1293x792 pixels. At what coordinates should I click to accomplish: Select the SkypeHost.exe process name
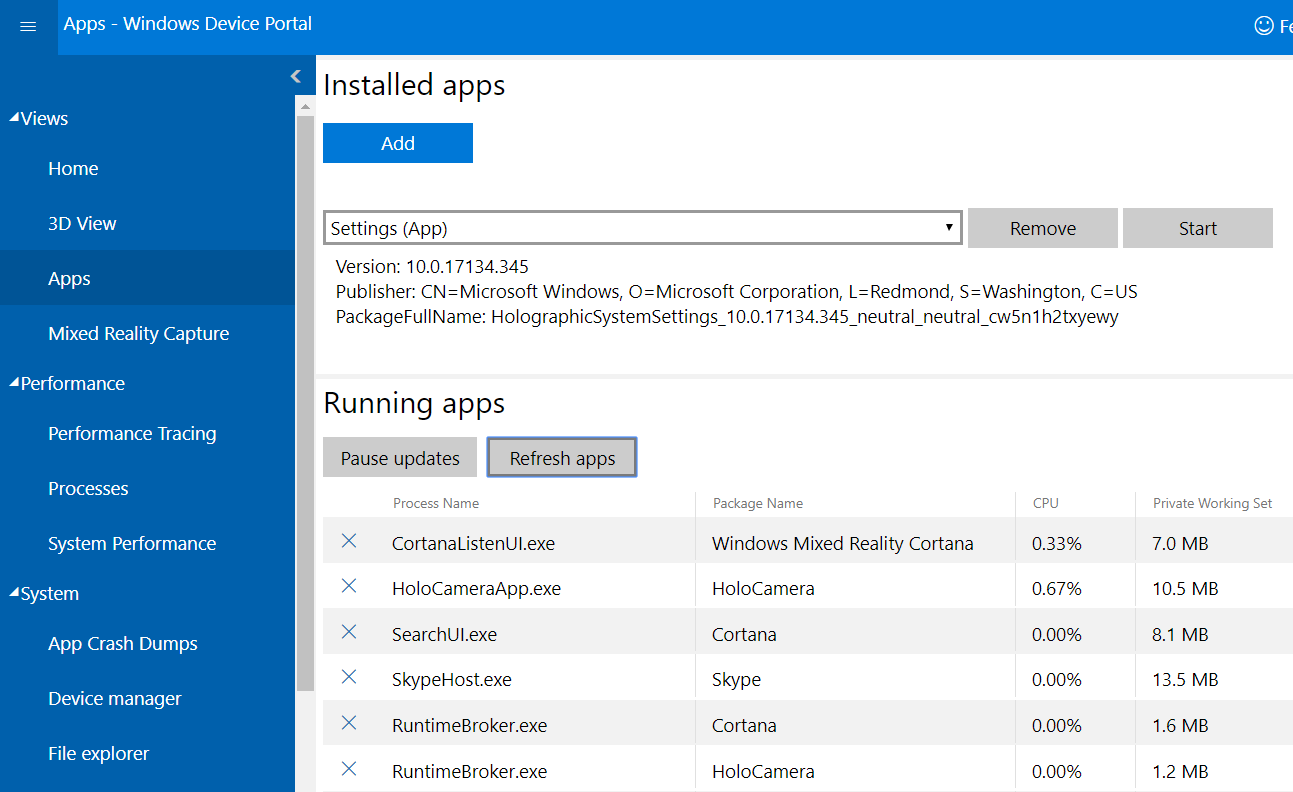click(x=452, y=680)
